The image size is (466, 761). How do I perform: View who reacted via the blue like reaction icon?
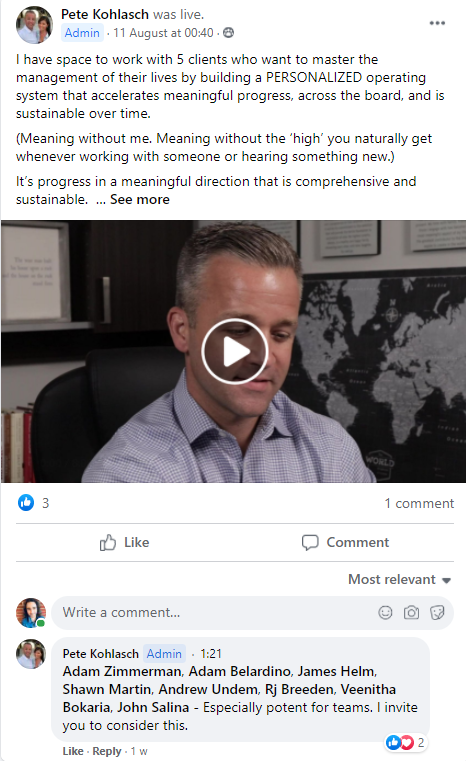click(x=26, y=503)
